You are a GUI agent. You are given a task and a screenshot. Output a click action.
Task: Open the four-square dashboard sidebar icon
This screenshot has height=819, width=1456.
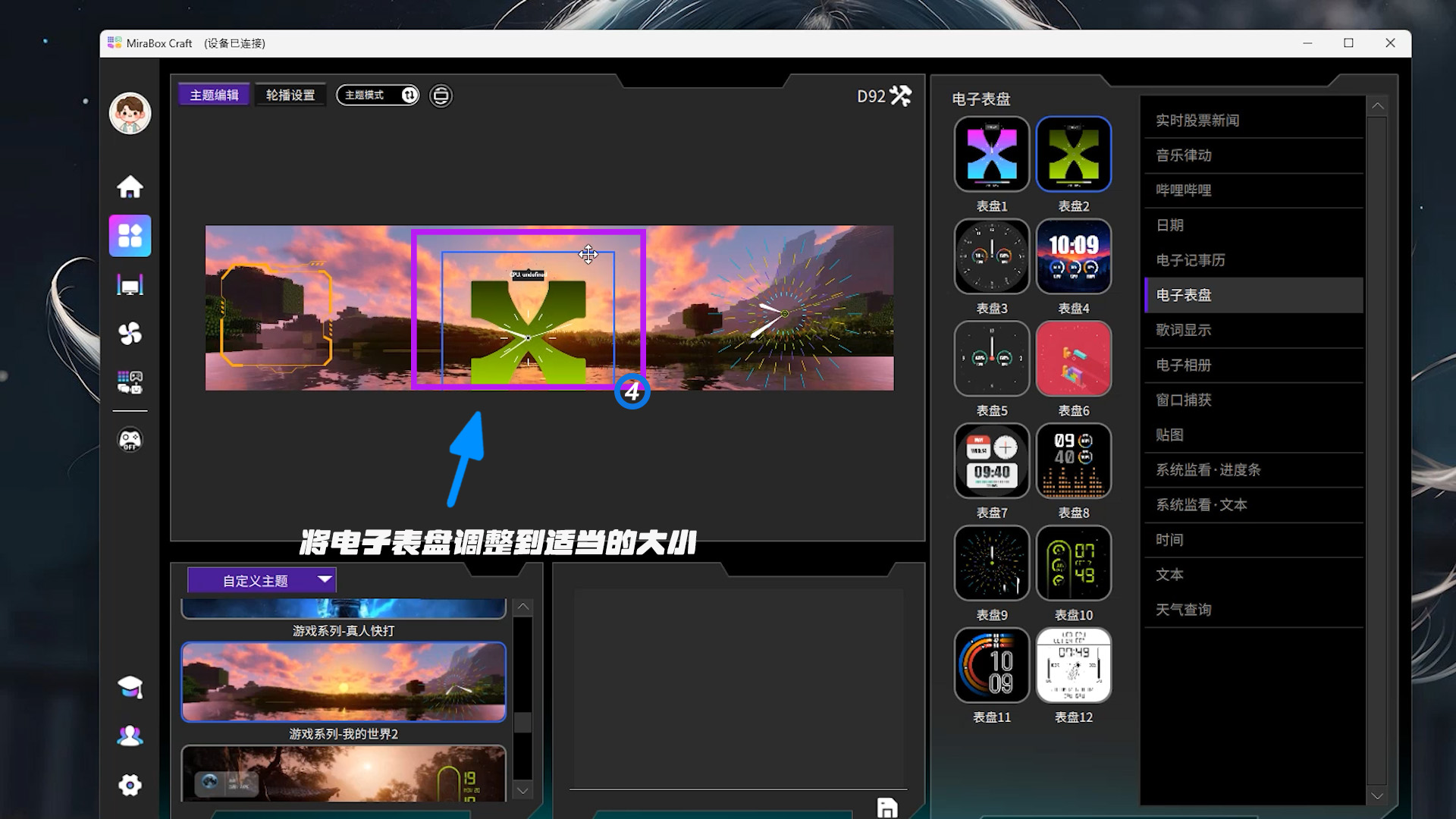pyautogui.click(x=130, y=236)
